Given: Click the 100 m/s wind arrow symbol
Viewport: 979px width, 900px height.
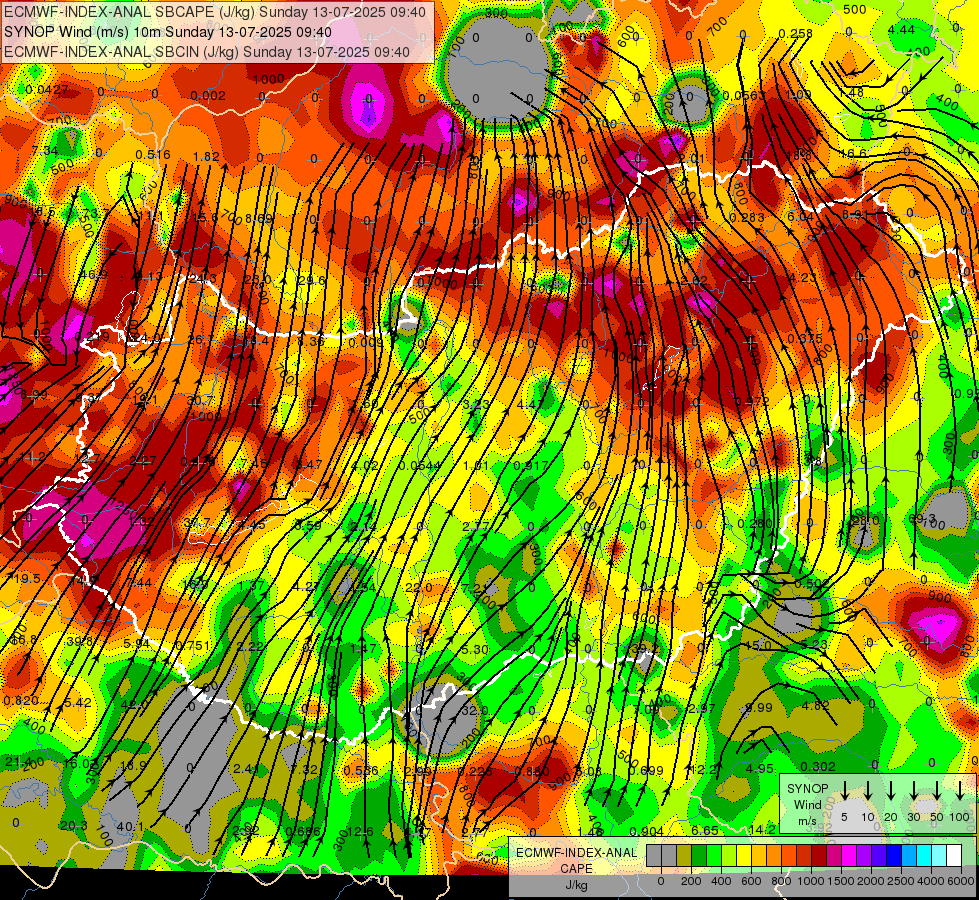Looking at the screenshot, I should pyautogui.click(x=960, y=790).
